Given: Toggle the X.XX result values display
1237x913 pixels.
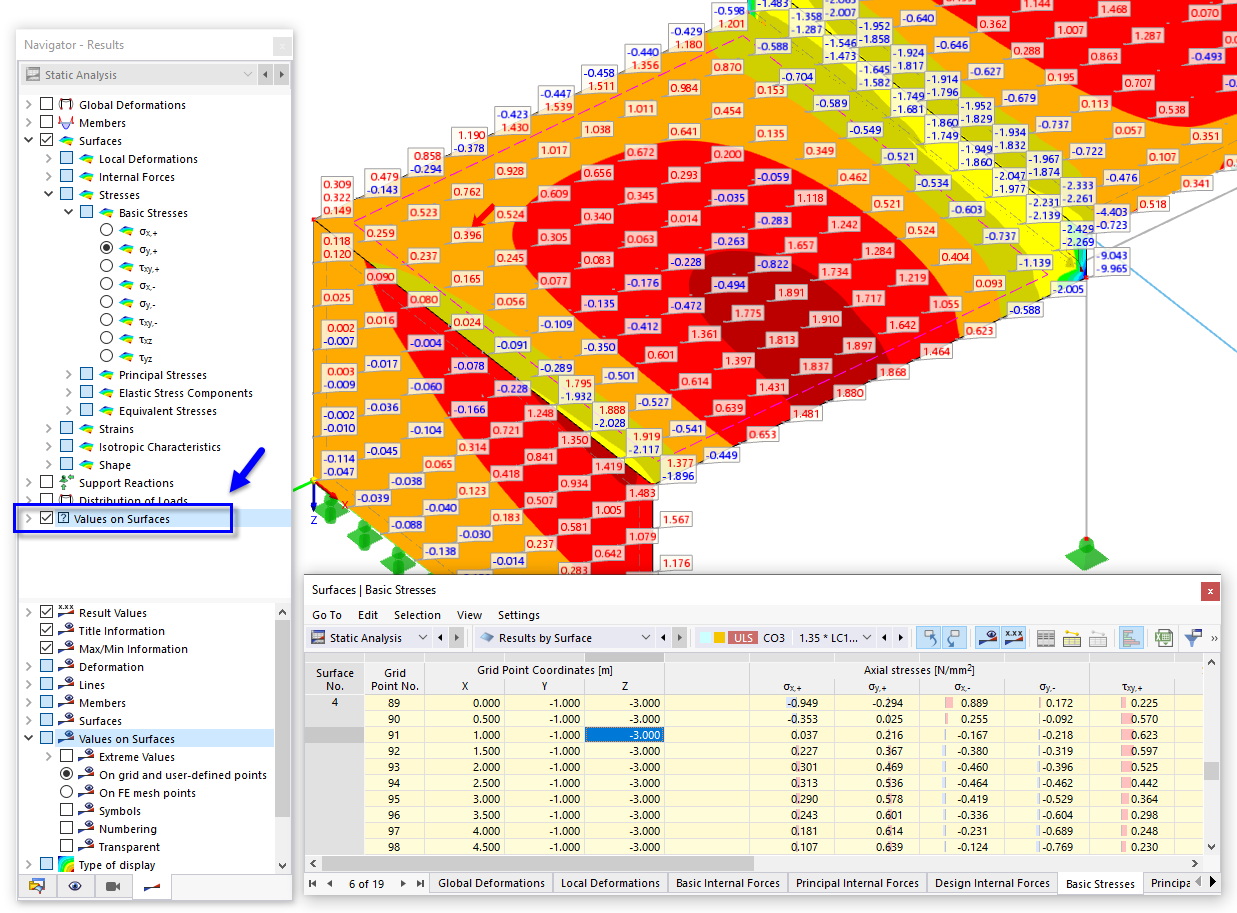Looking at the screenshot, I should point(1013,637).
